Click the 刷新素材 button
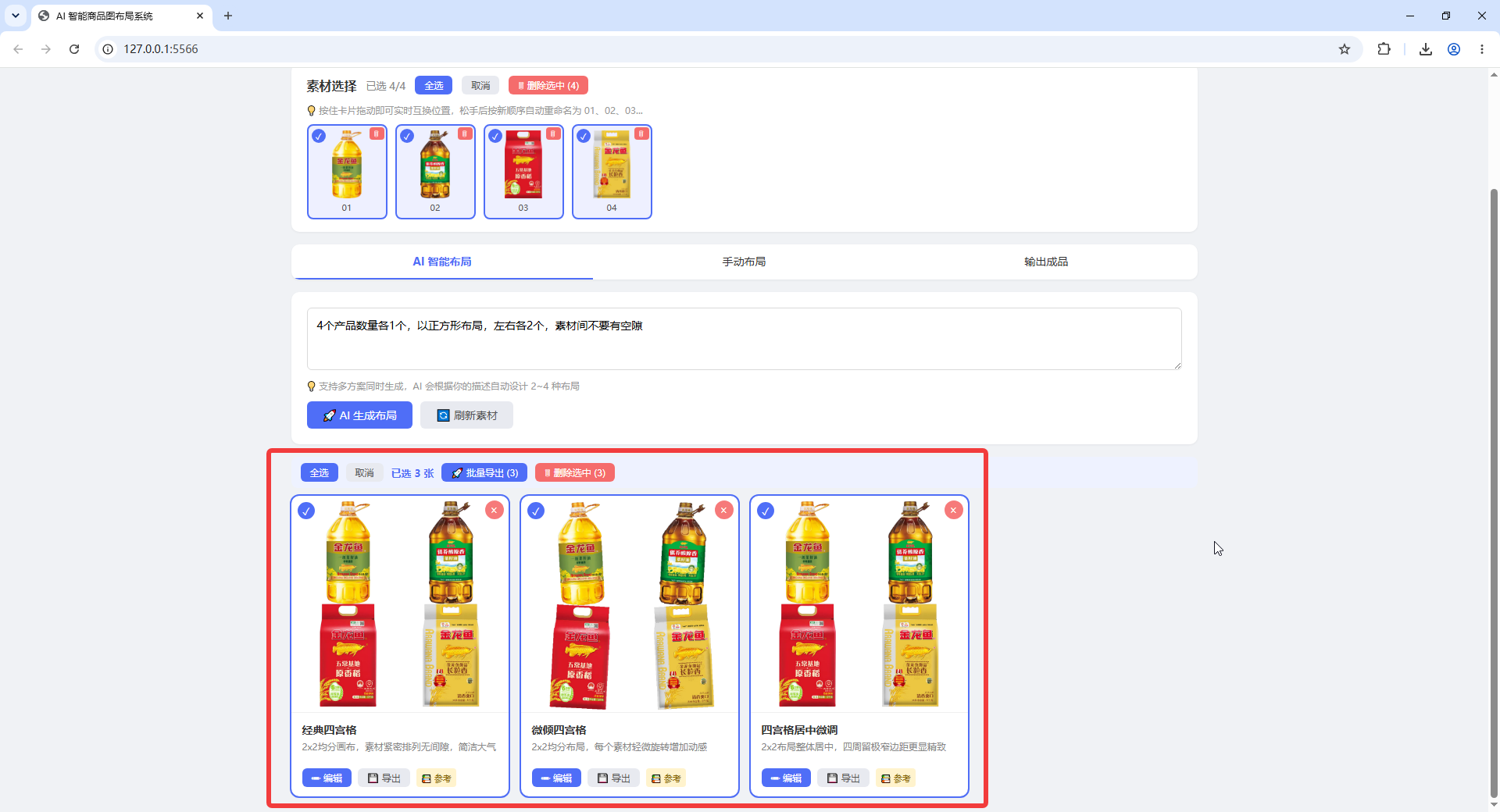This screenshot has width=1500, height=812. click(x=466, y=415)
